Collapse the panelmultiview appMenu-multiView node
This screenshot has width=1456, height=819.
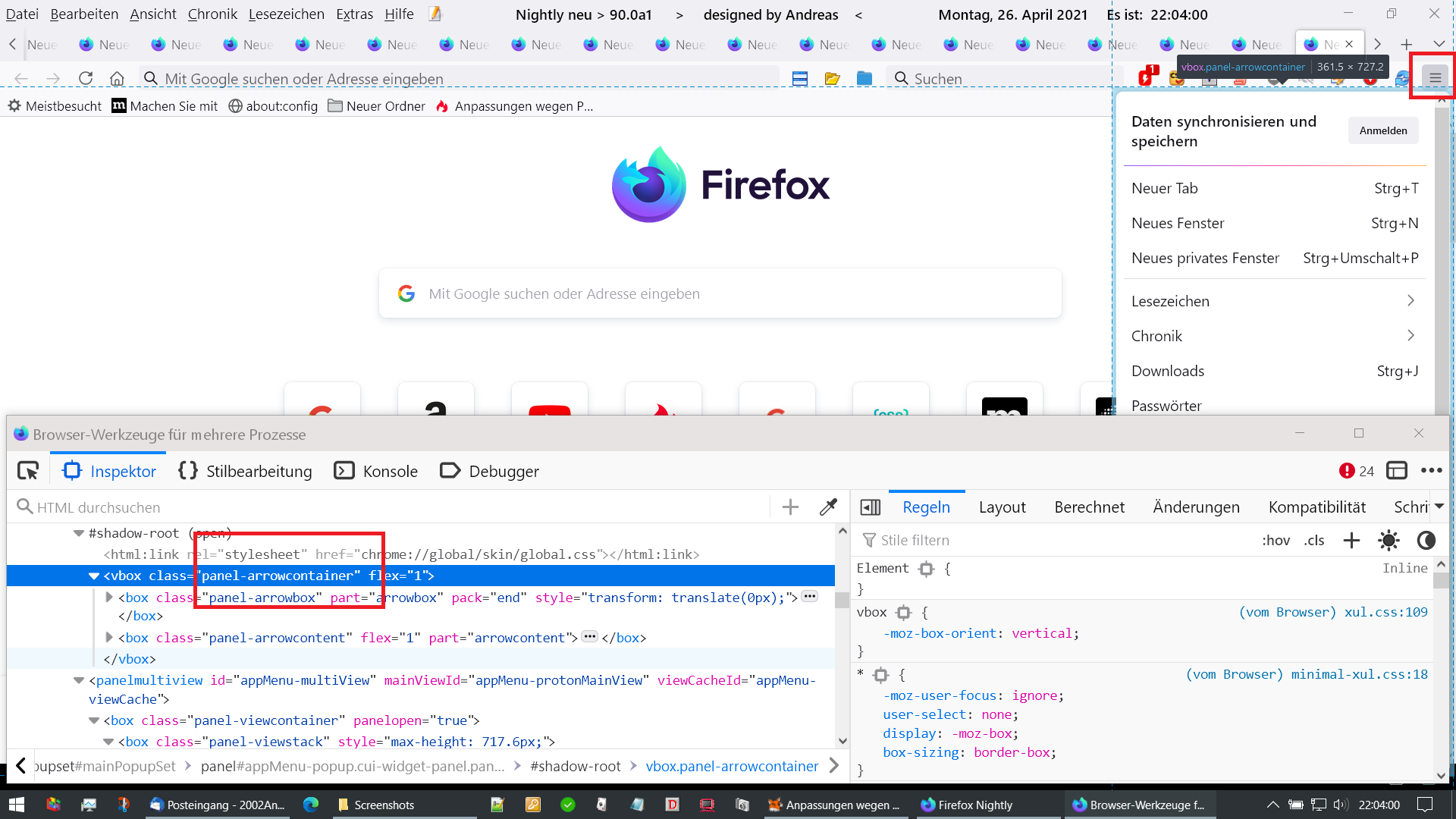tap(79, 680)
